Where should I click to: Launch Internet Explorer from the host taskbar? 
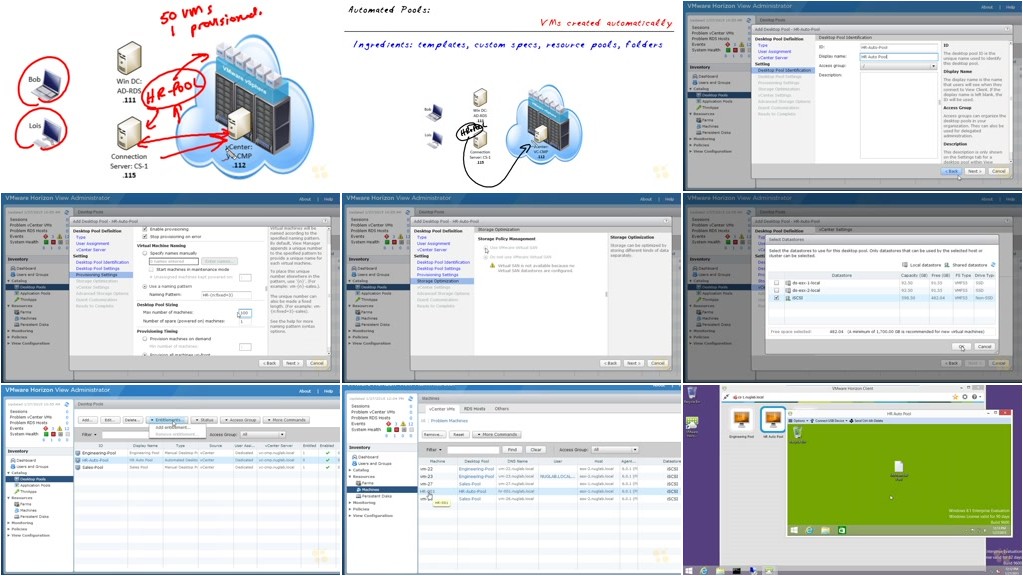click(704, 571)
